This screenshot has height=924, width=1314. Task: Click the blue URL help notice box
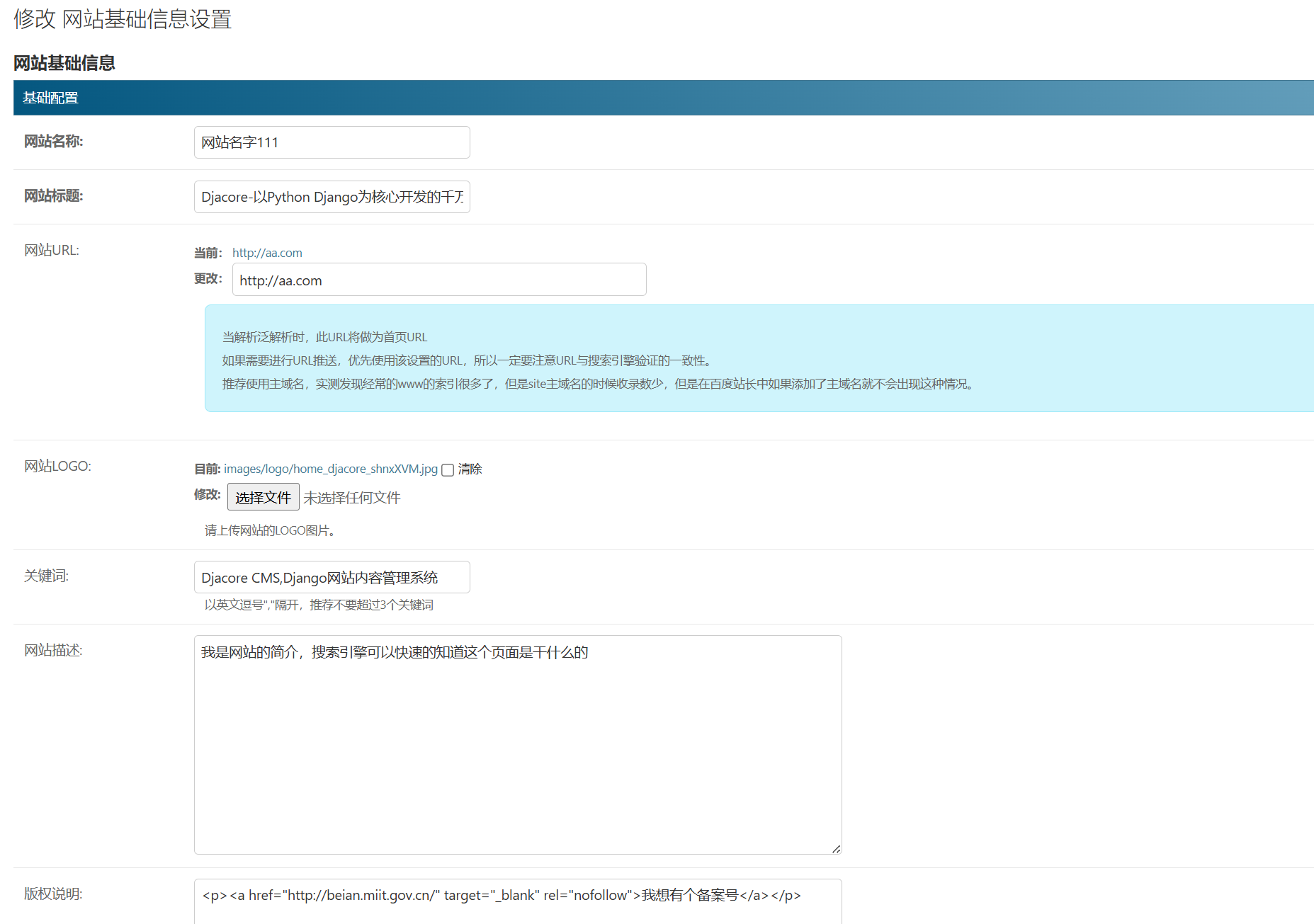click(758, 358)
